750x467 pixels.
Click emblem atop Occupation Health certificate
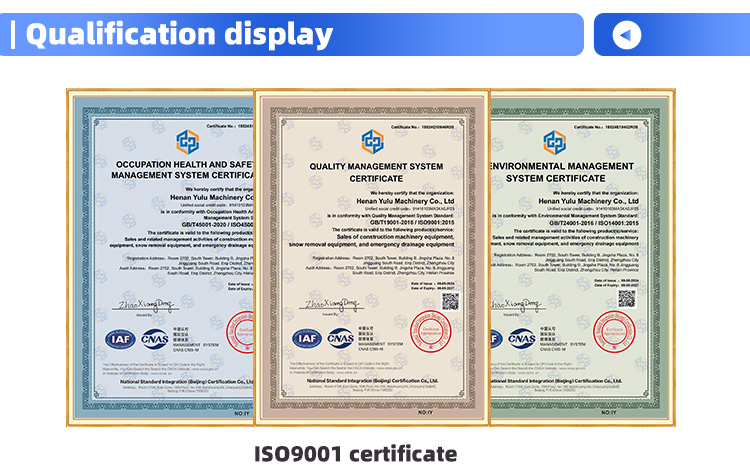tap(188, 142)
